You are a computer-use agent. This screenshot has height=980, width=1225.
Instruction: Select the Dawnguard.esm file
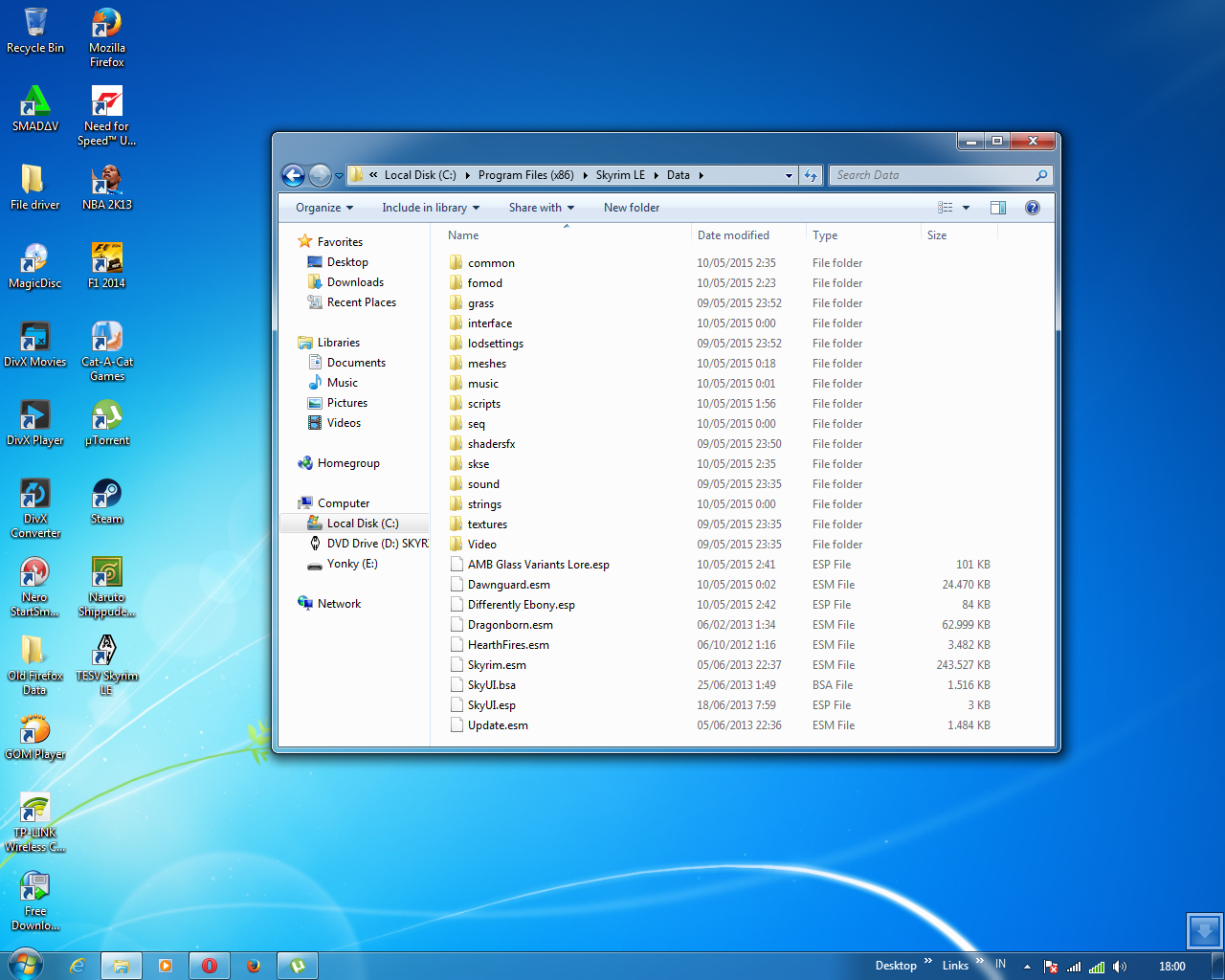coord(509,585)
